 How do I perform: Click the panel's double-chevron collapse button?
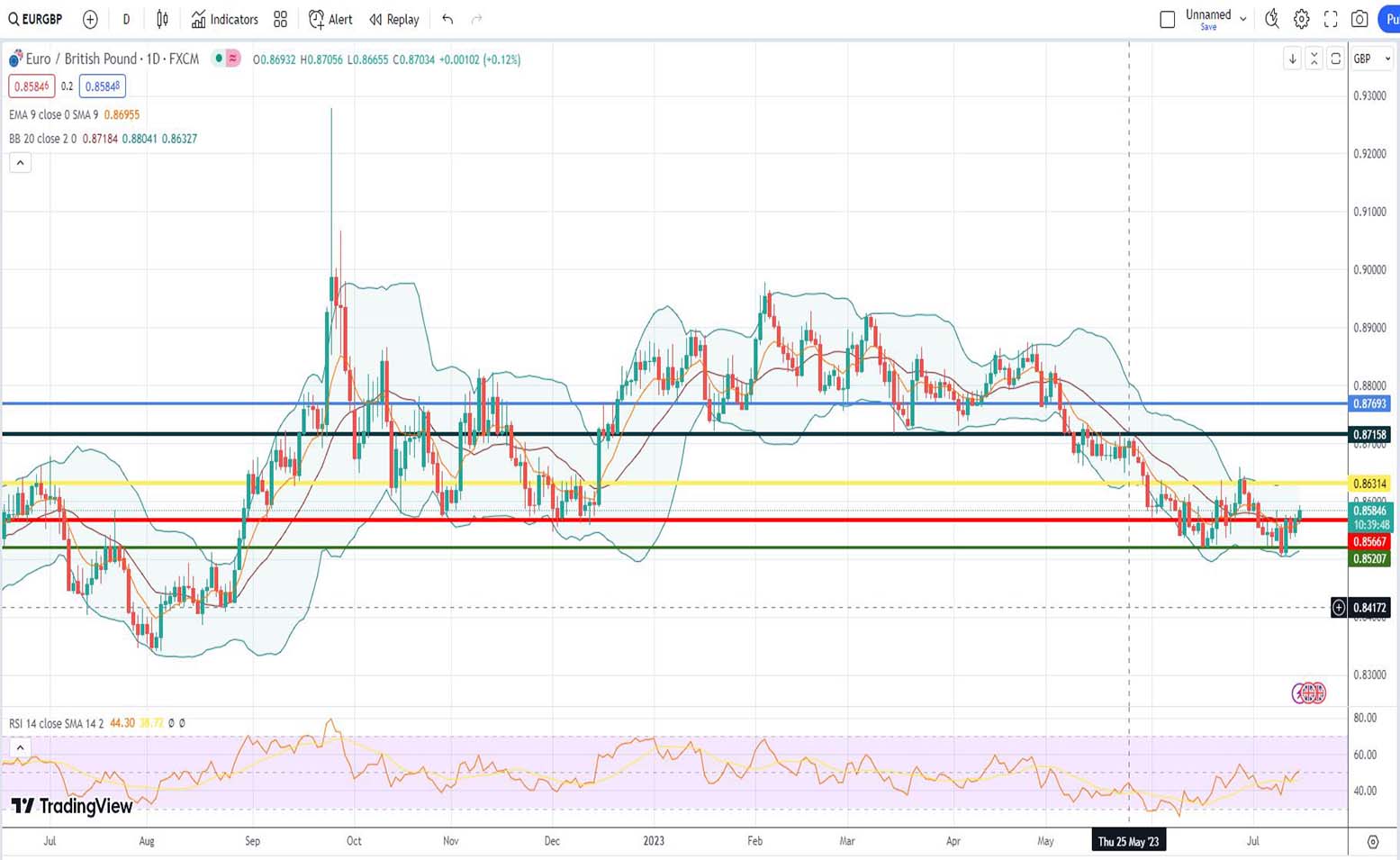click(1314, 59)
